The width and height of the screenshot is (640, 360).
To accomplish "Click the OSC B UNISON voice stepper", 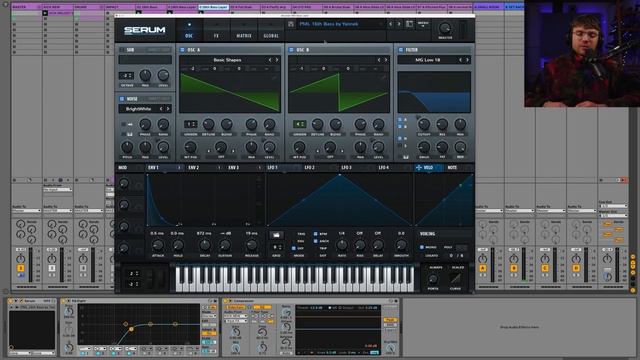I will (x=299, y=124).
